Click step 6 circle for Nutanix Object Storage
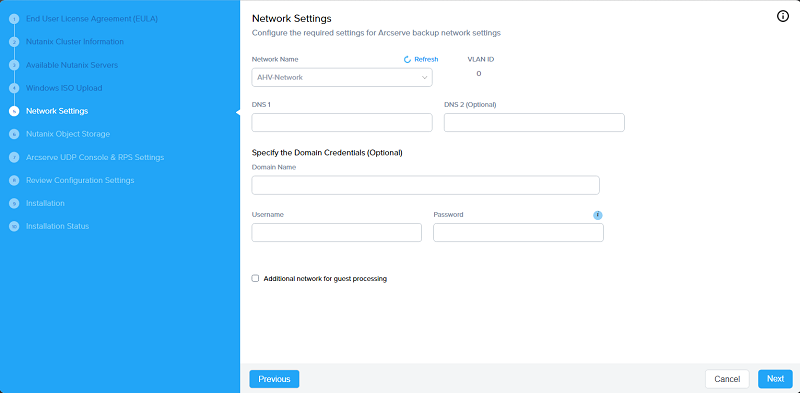The image size is (800, 393). pyautogui.click(x=14, y=134)
